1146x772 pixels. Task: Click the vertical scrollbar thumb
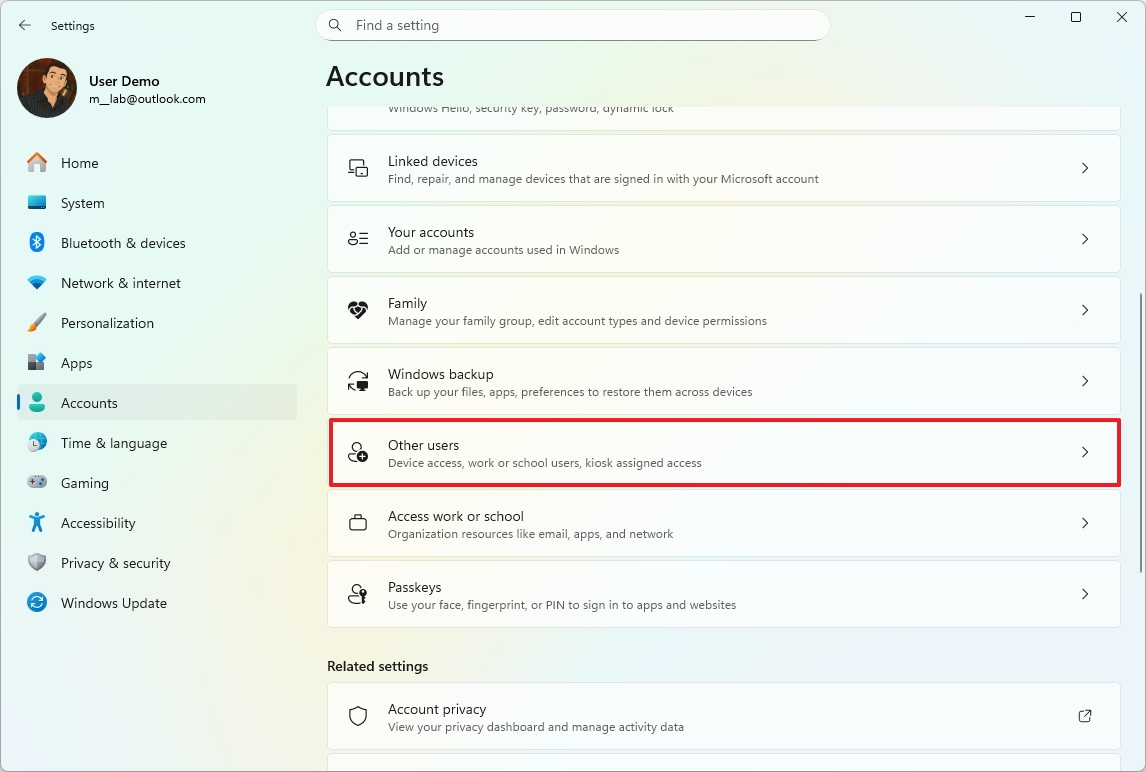point(1141,433)
